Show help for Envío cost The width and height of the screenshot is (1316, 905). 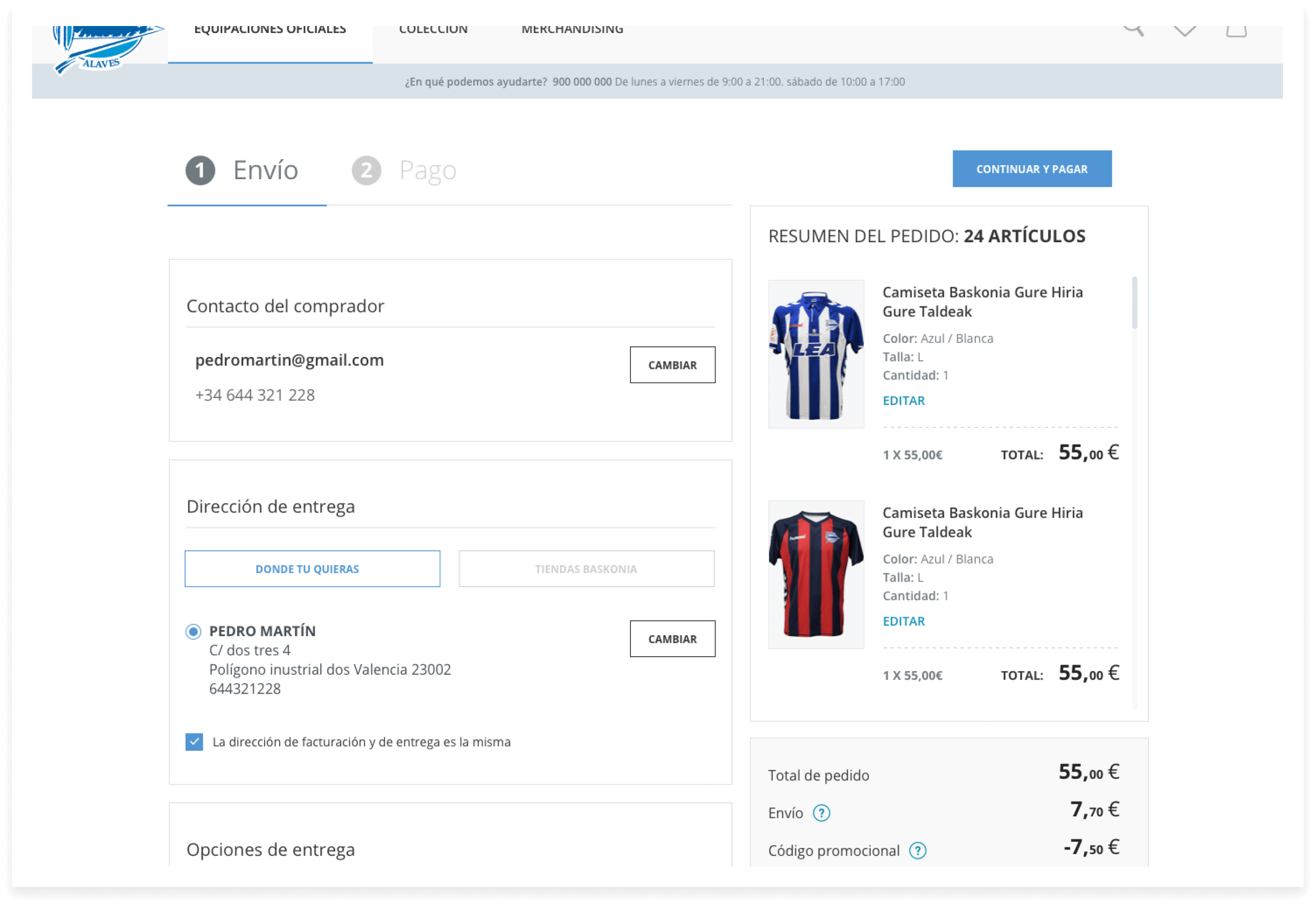[821, 812]
